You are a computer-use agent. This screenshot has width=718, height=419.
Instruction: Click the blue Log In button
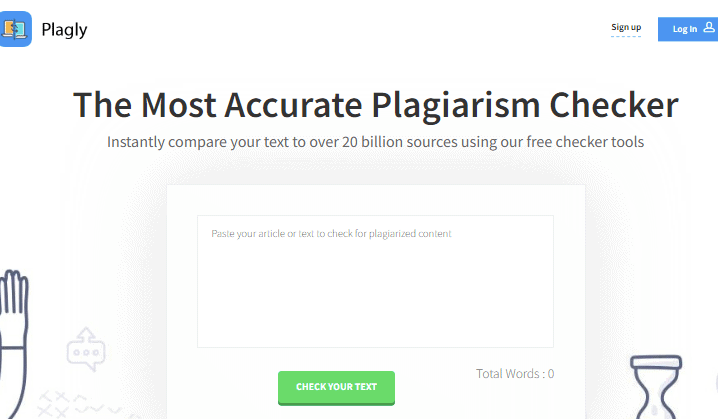(688, 29)
